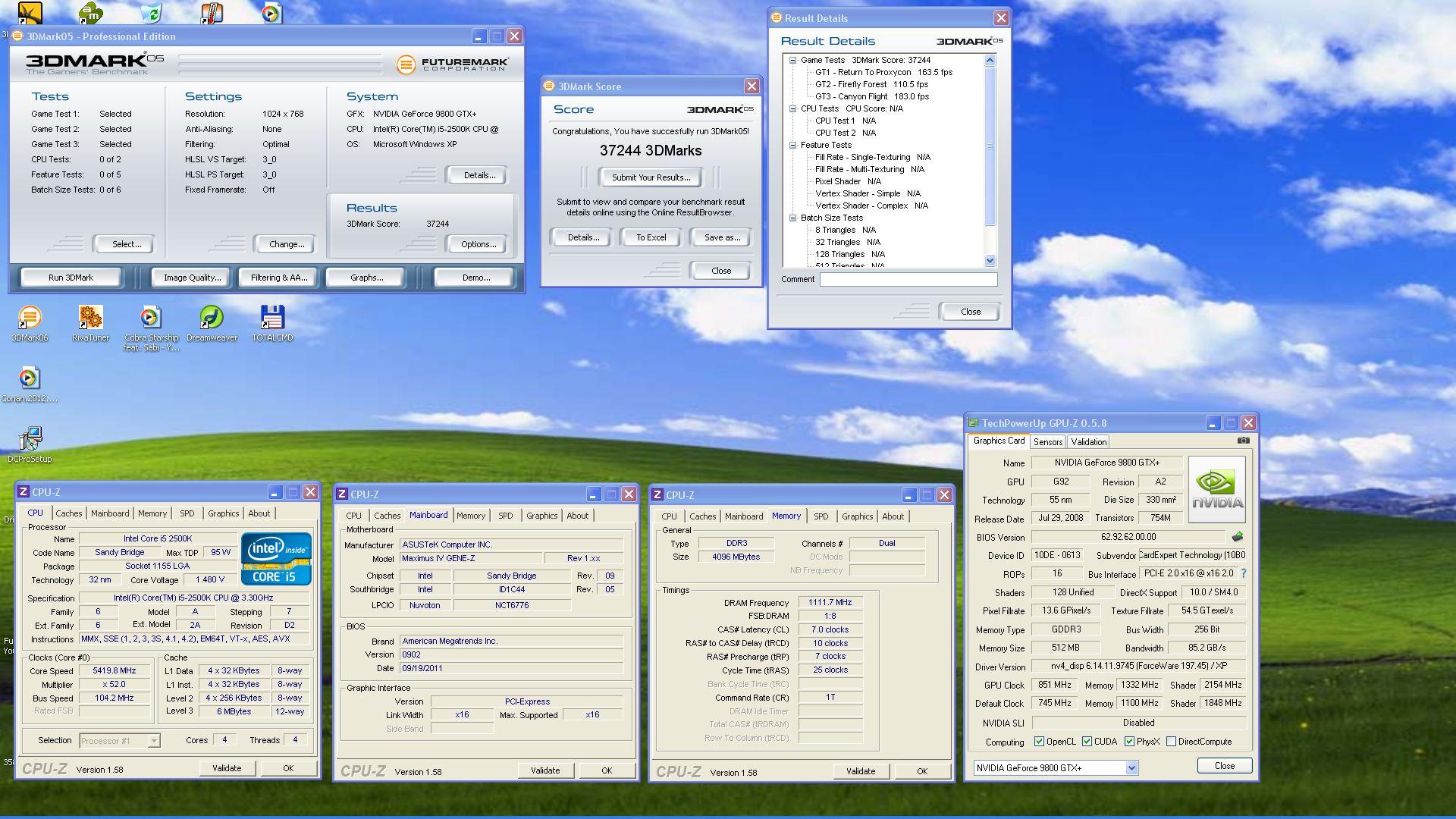The image size is (1456, 819).
Task: Launch the Dreamweaver desktop shortcut
Action: [x=212, y=318]
